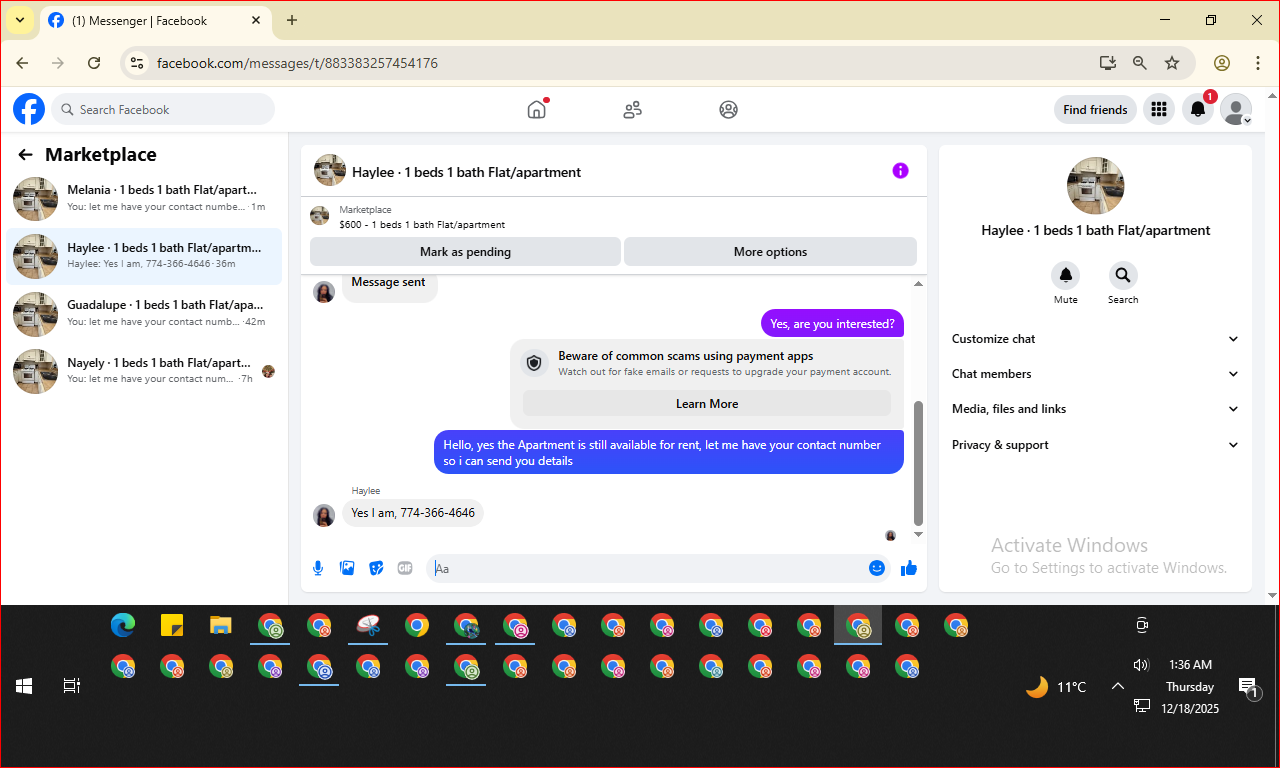Click Haylee's avatar next to her message
Screen dimensions: 1280x768
tap(324, 515)
